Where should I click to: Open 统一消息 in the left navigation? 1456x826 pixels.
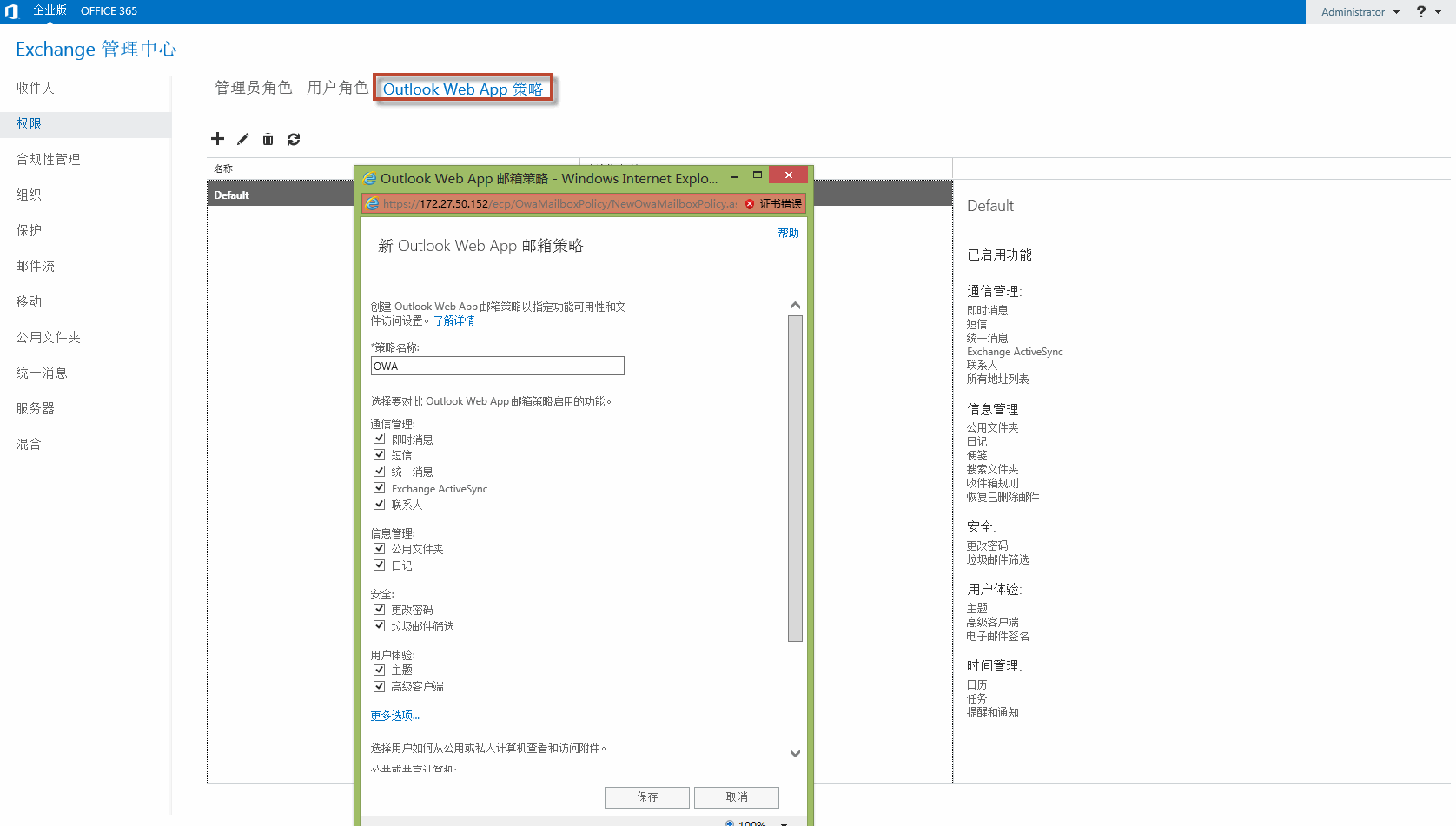[42, 373]
